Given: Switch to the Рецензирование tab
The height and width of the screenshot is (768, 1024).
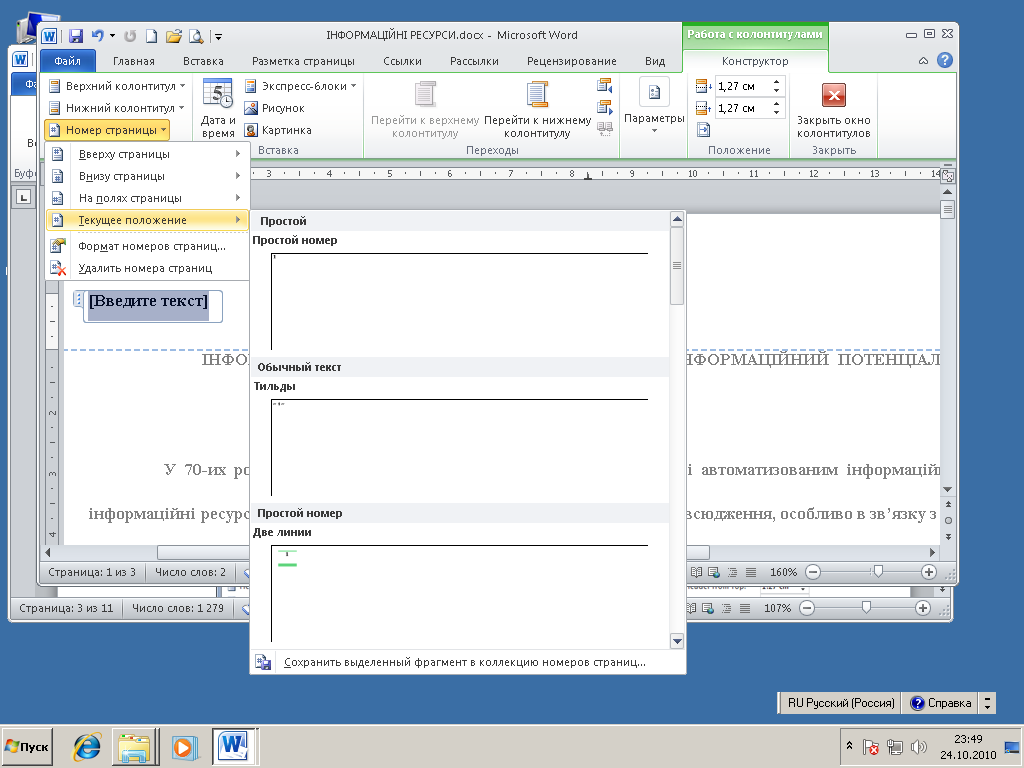Looking at the screenshot, I should pyautogui.click(x=571, y=61).
